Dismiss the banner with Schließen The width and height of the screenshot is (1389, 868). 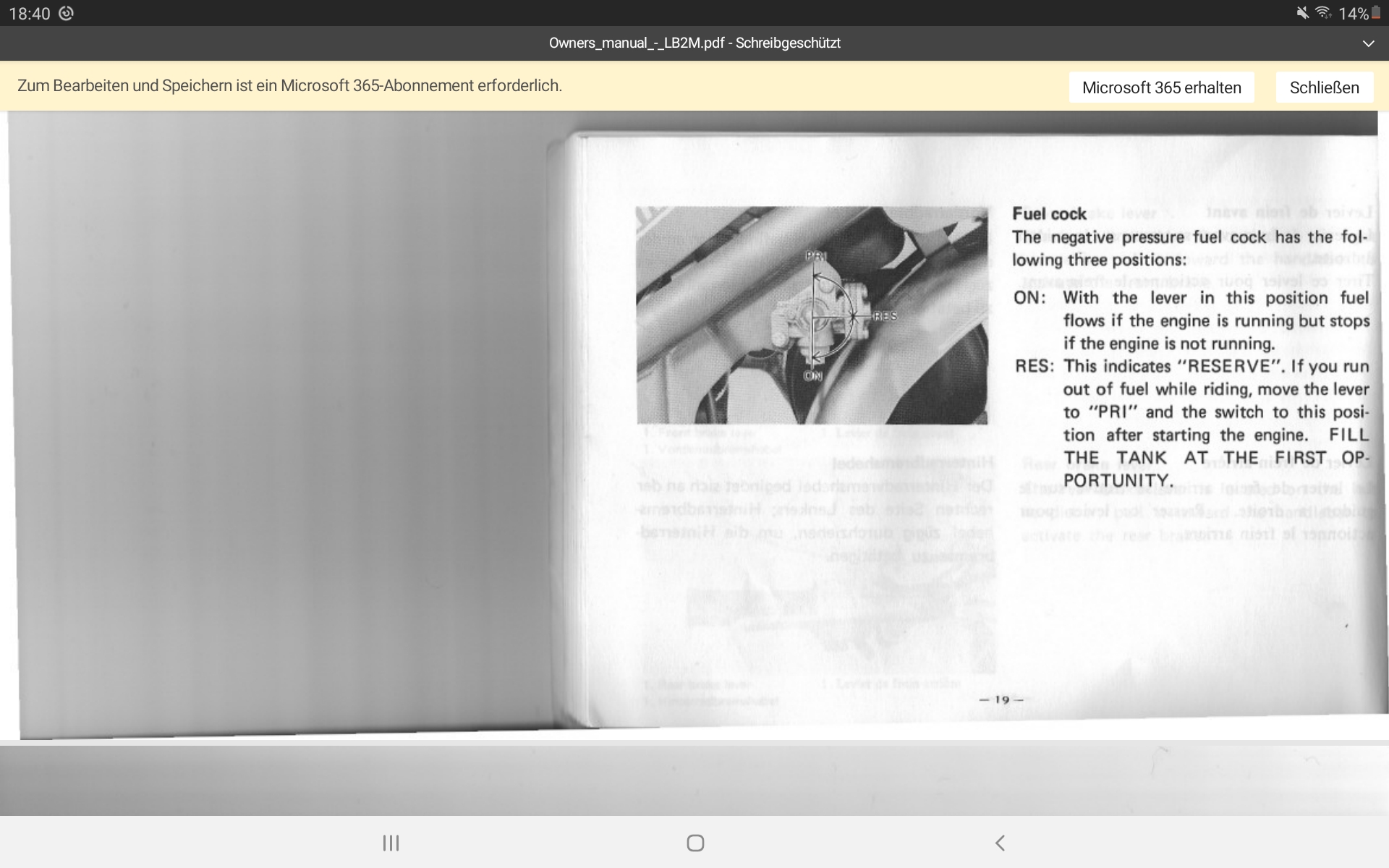coord(1324,88)
